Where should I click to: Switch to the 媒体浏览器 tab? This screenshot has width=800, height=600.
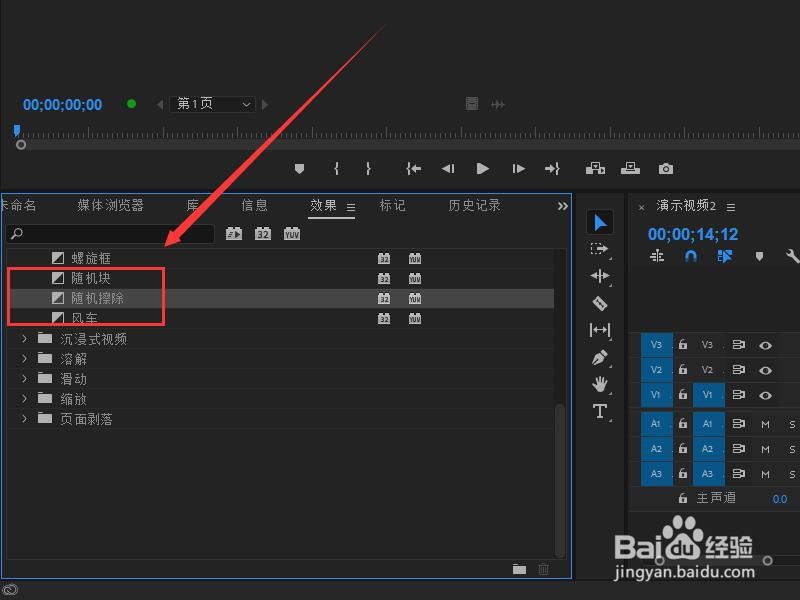pyautogui.click(x=110, y=206)
